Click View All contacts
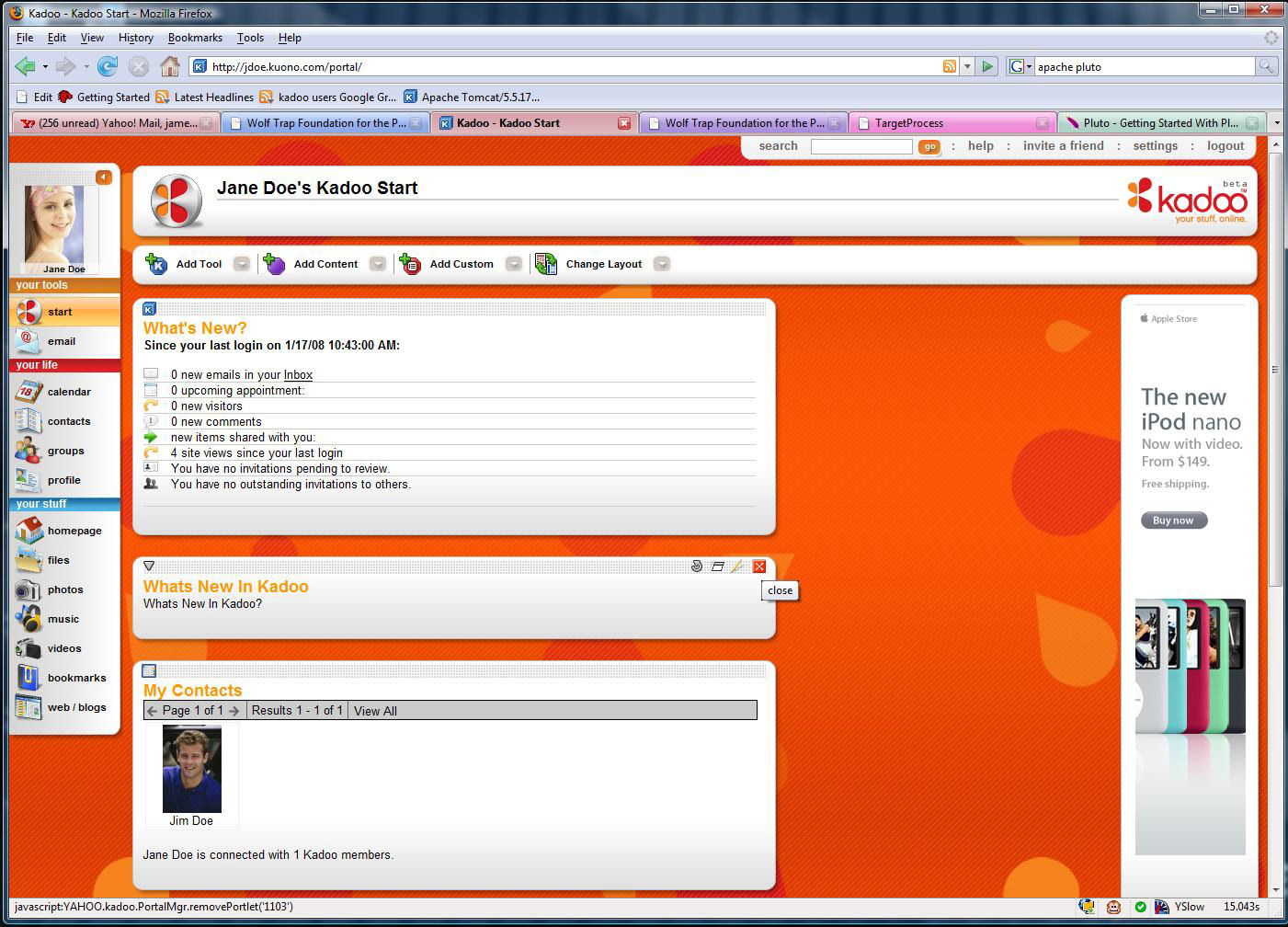This screenshot has width=1288, height=927. pos(375,711)
